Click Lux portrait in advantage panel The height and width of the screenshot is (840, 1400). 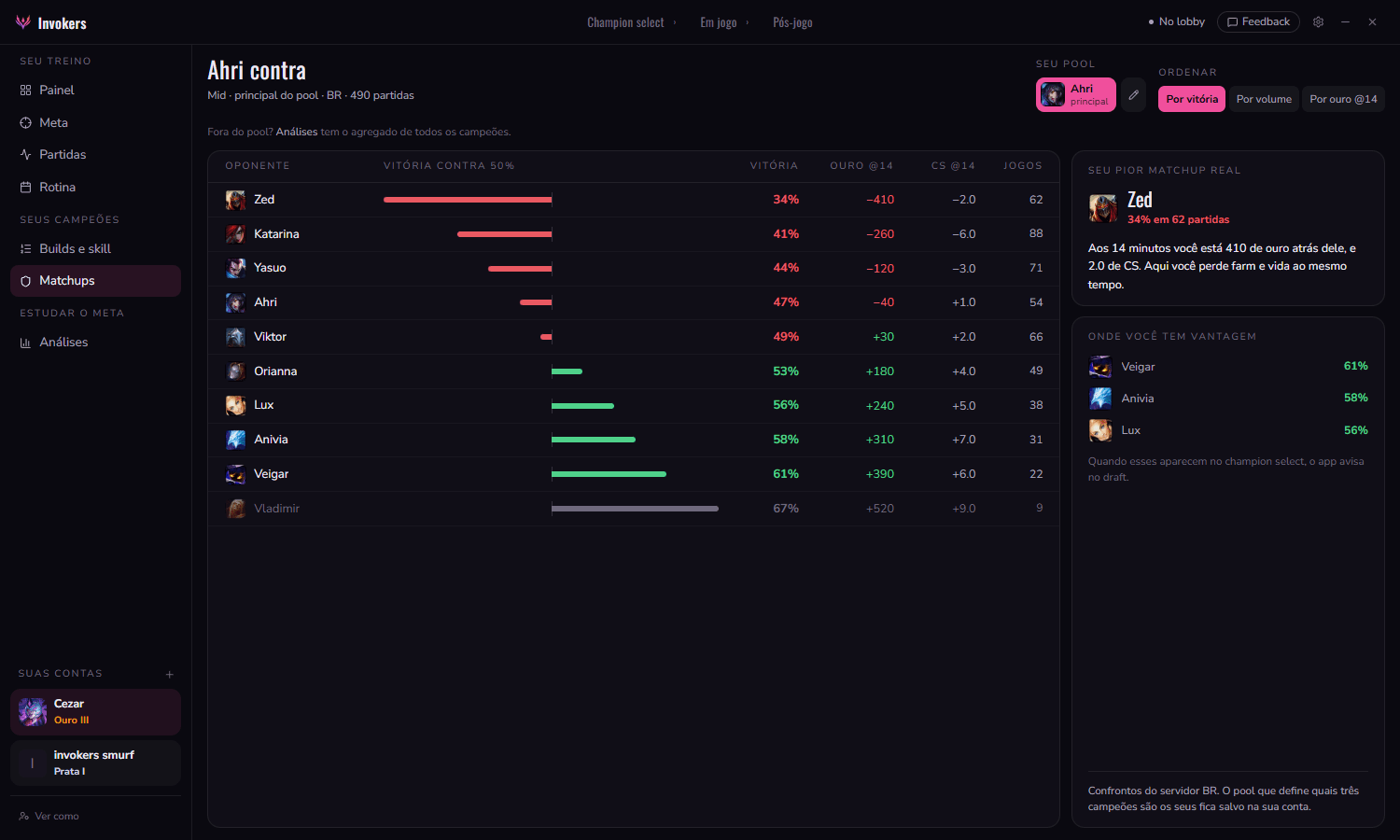point(1100,430)
